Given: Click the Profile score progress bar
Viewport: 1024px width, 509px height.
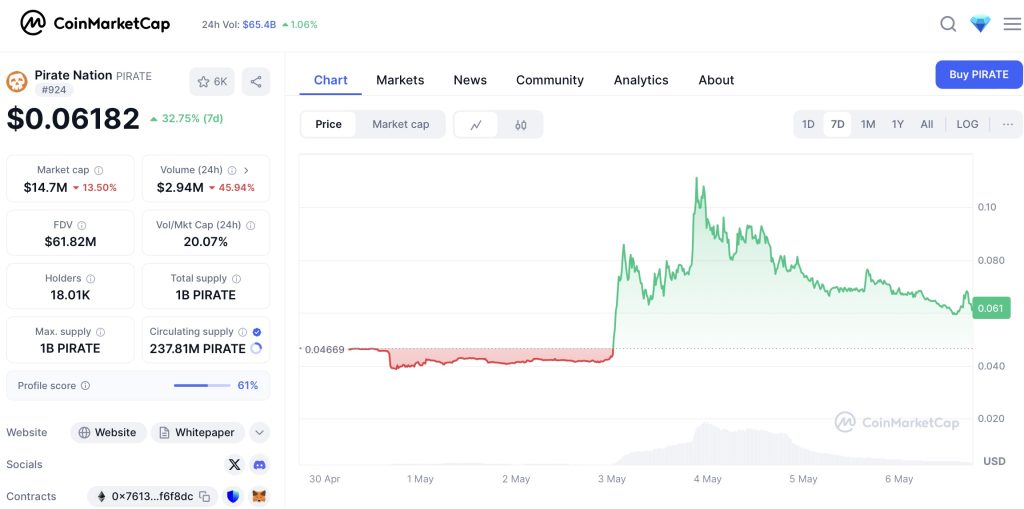Looking at the screenshot, I should pos(202,386).
